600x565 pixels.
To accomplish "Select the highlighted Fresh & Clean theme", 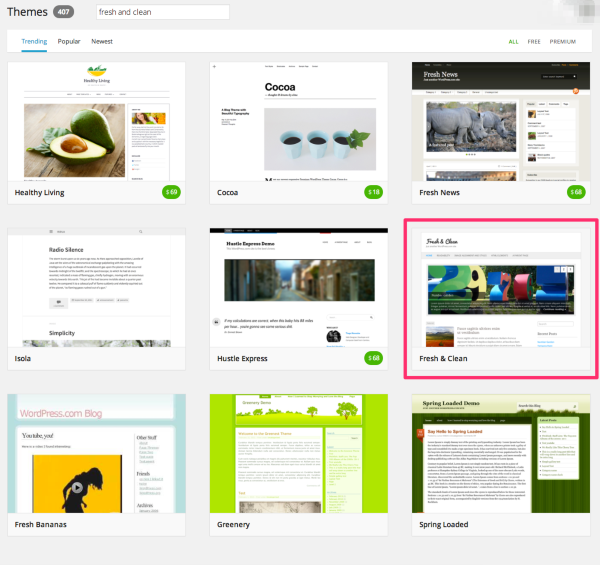I will click(x=500, y=289).
